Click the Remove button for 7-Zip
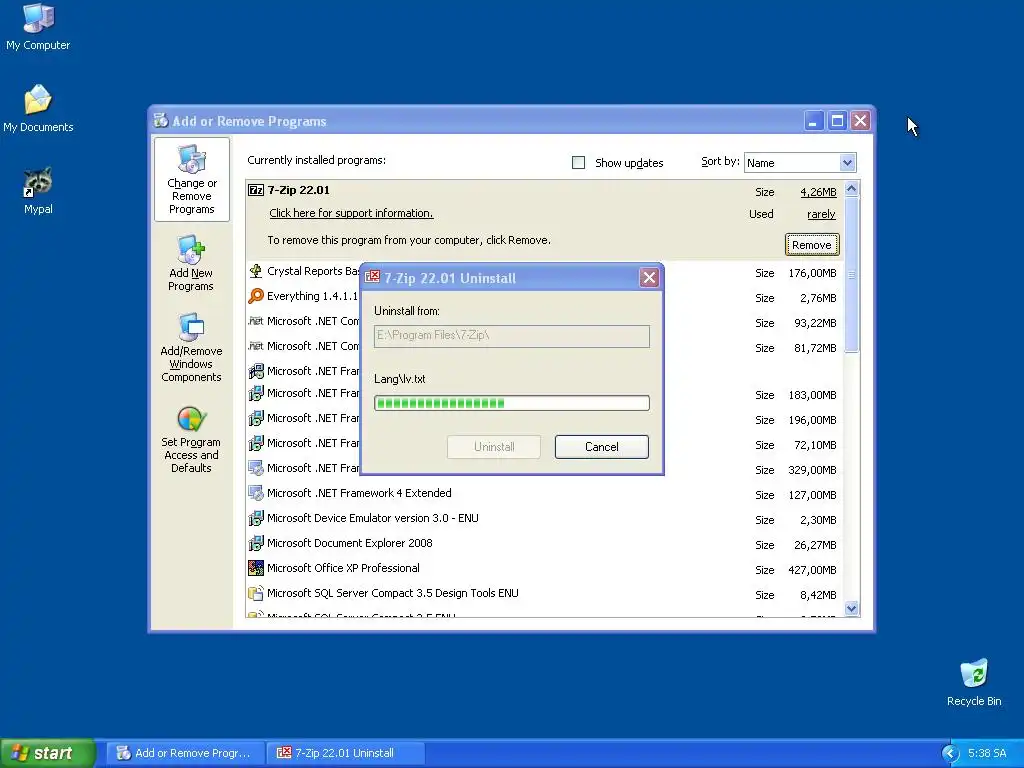1024x768 pixels. click(812, 245)
